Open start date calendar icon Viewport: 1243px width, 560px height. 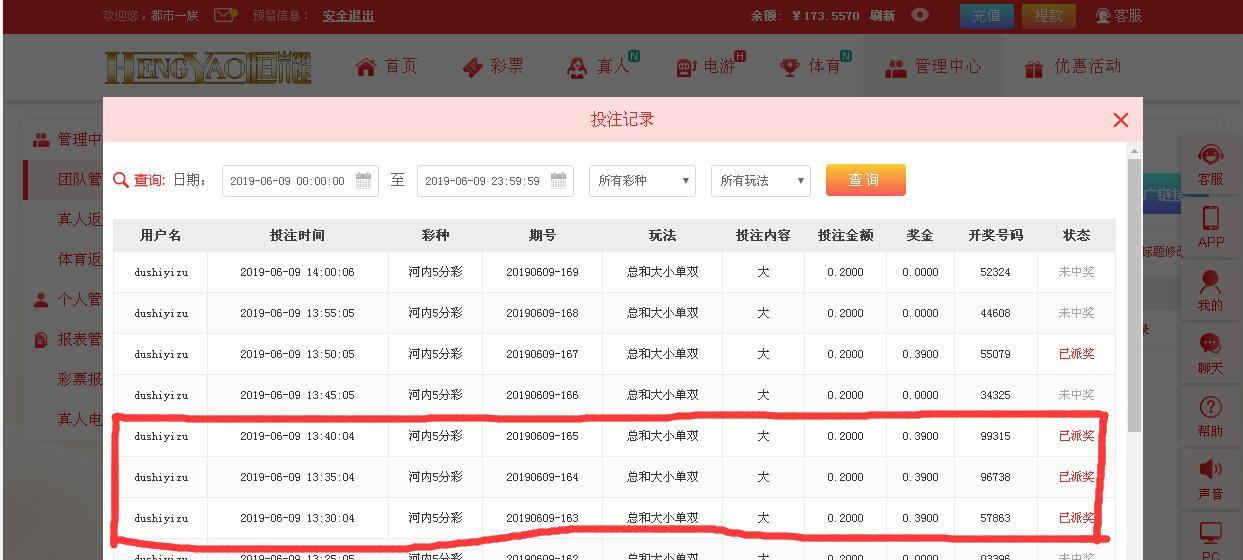(364, 181)
